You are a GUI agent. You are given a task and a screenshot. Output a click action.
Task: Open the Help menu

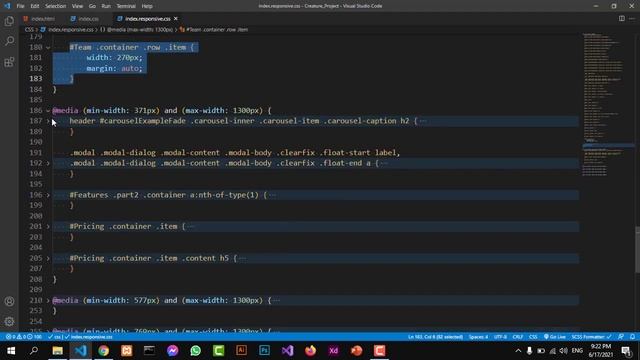(147, 6)
